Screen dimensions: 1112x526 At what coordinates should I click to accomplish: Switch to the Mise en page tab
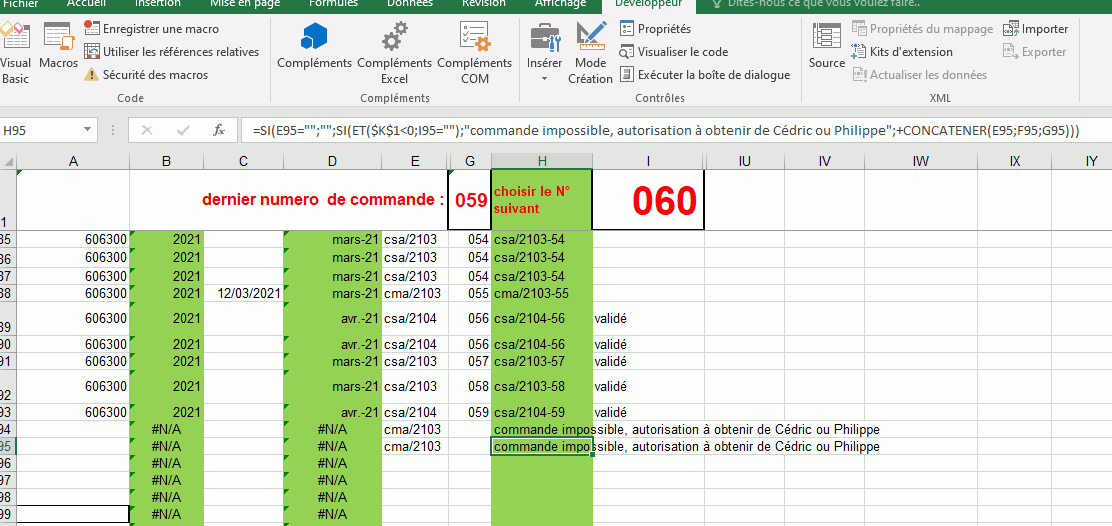(x=245, y=4)
